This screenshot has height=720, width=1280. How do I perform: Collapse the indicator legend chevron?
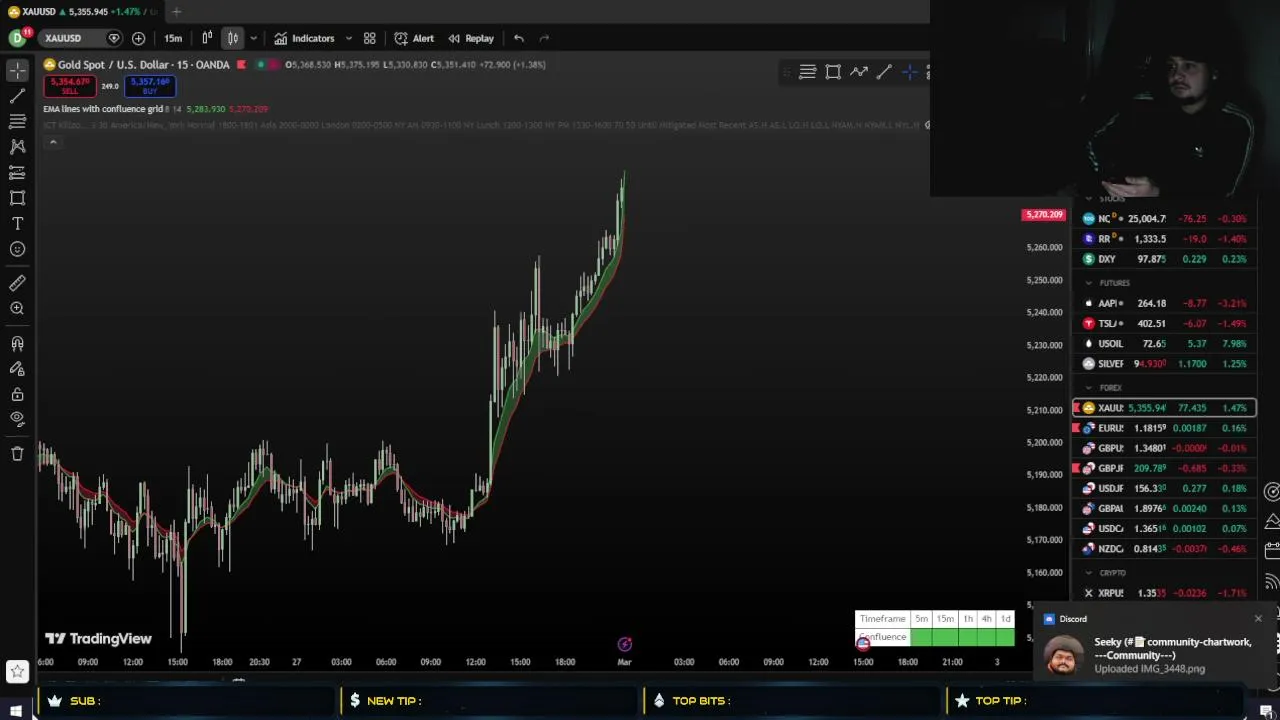point(53,143)
